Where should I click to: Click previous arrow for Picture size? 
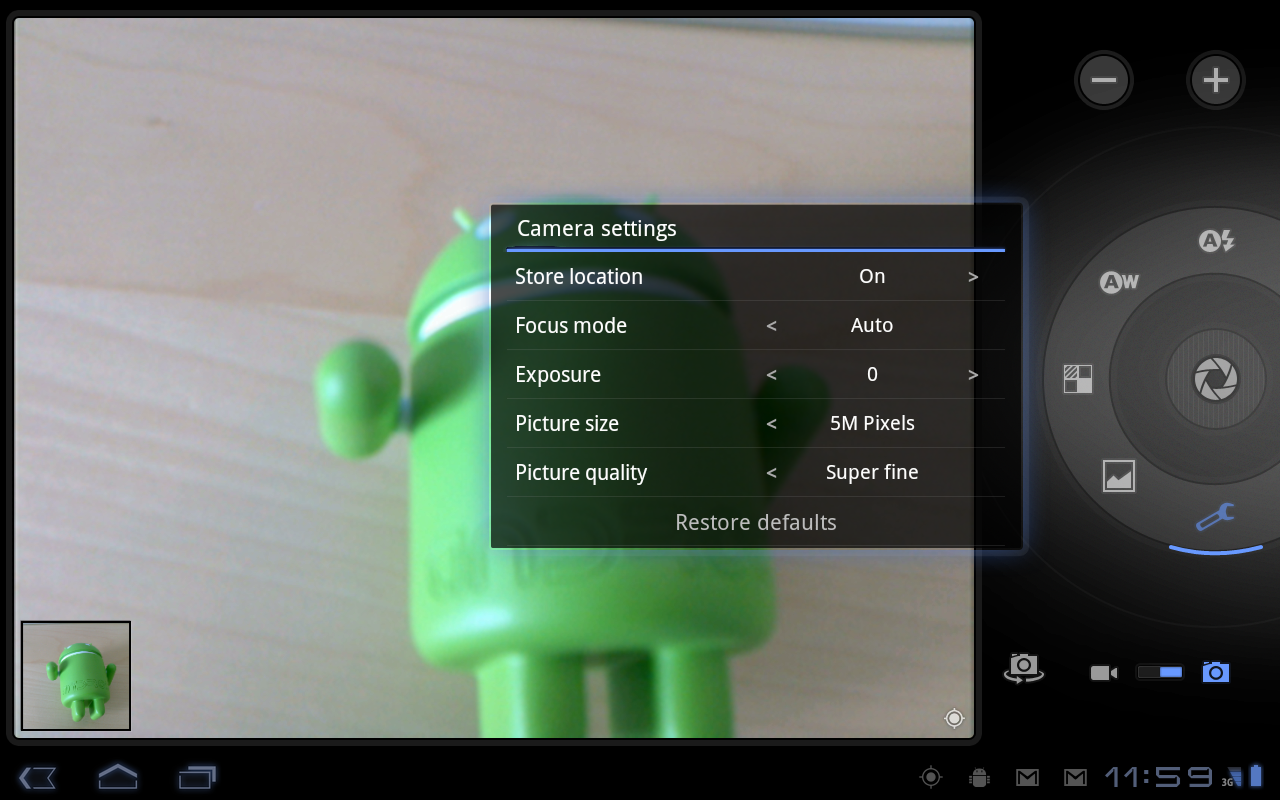771,424
